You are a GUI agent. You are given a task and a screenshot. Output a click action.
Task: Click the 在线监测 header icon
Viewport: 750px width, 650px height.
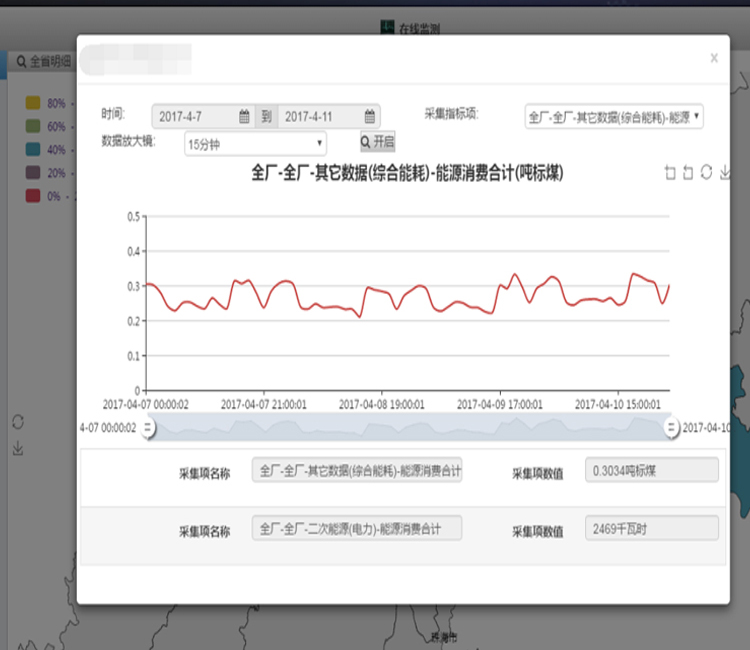tap(387, 27)
